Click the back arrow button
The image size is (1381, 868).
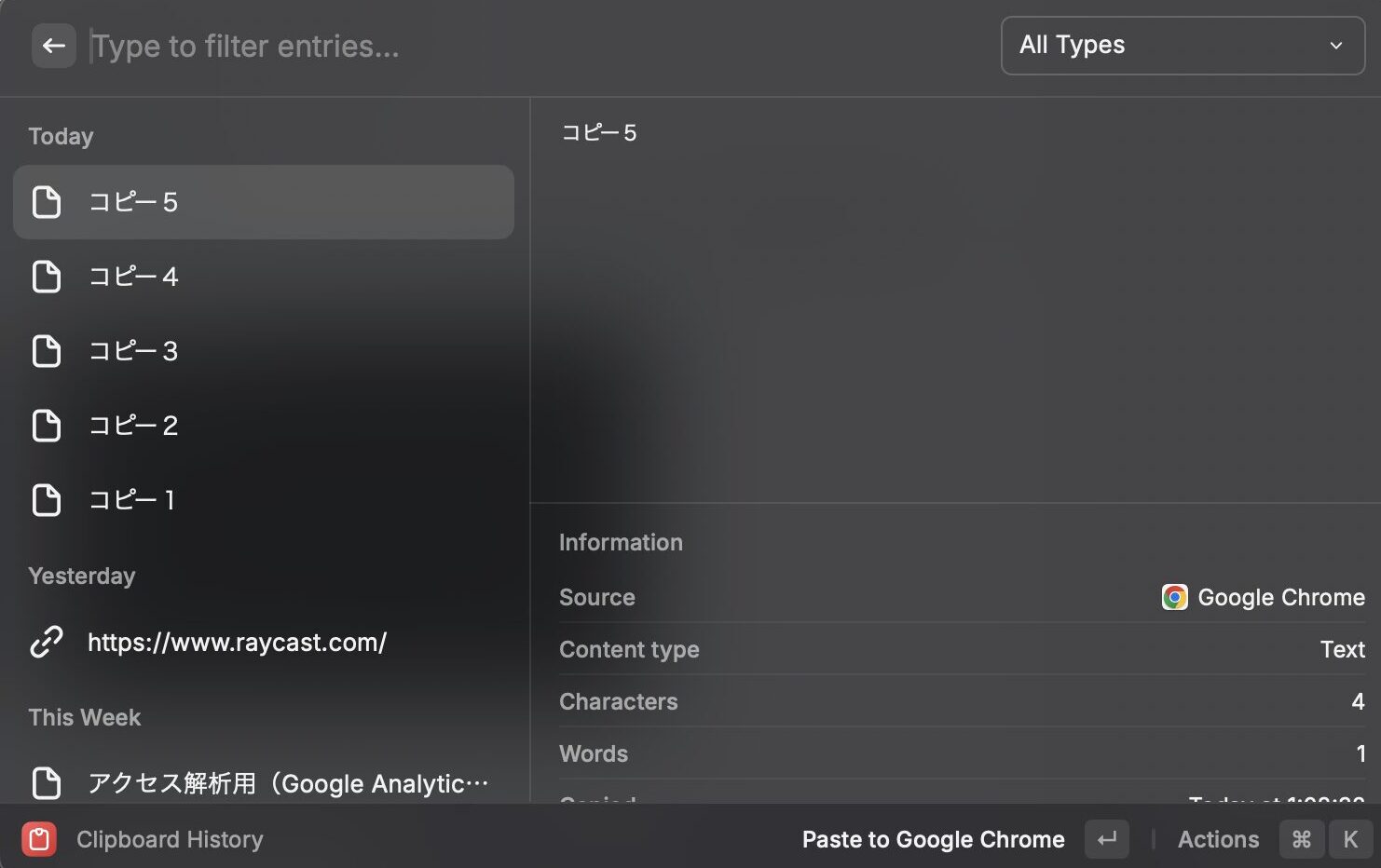tap(53, 46)
